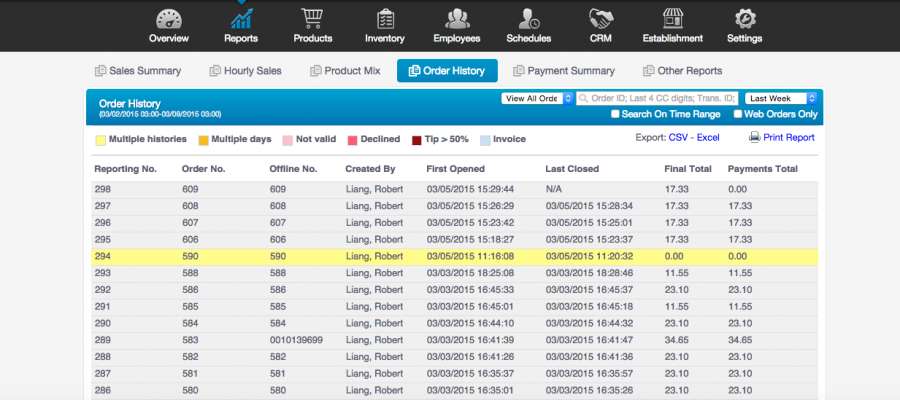
Task: Click the Products shopping cart icon
Action: (x=312, y=19)
